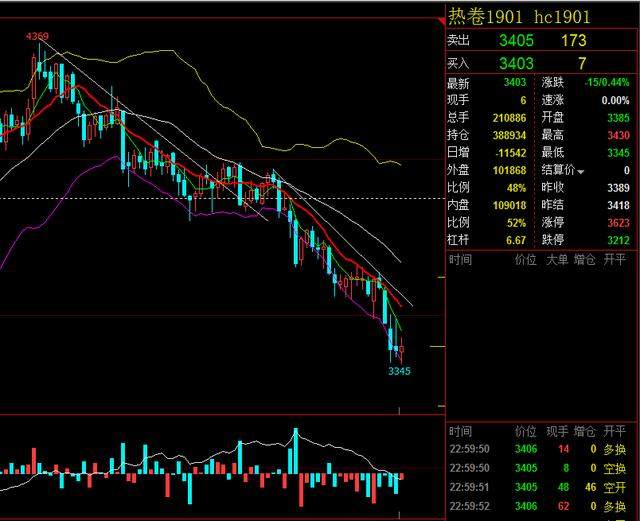Click the chart high label 4369
Screen dimensions: 640x521
[37, 36]
